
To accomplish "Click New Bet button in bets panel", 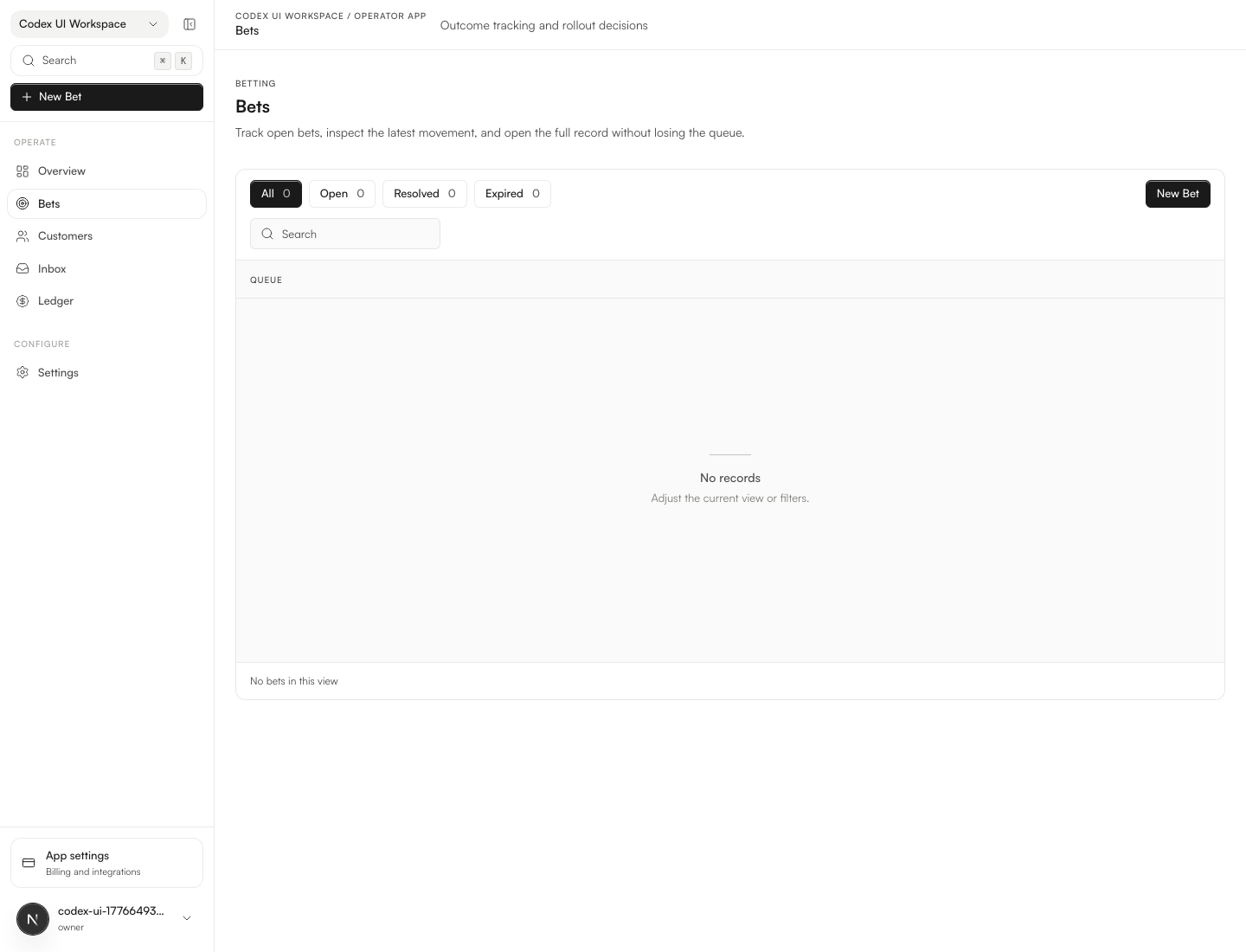I will pos(1177,194).
